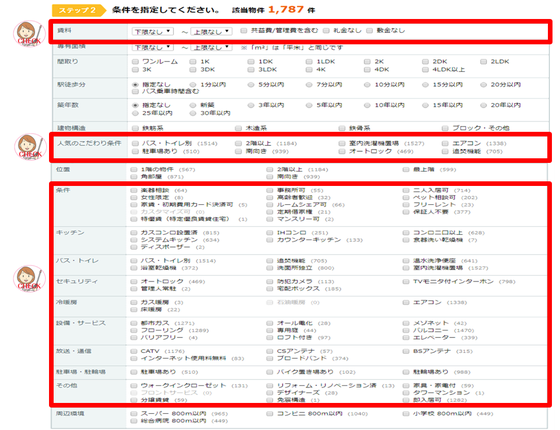
Task: Tick the 防犯カメラ checkbox
Action: (270, 282)
